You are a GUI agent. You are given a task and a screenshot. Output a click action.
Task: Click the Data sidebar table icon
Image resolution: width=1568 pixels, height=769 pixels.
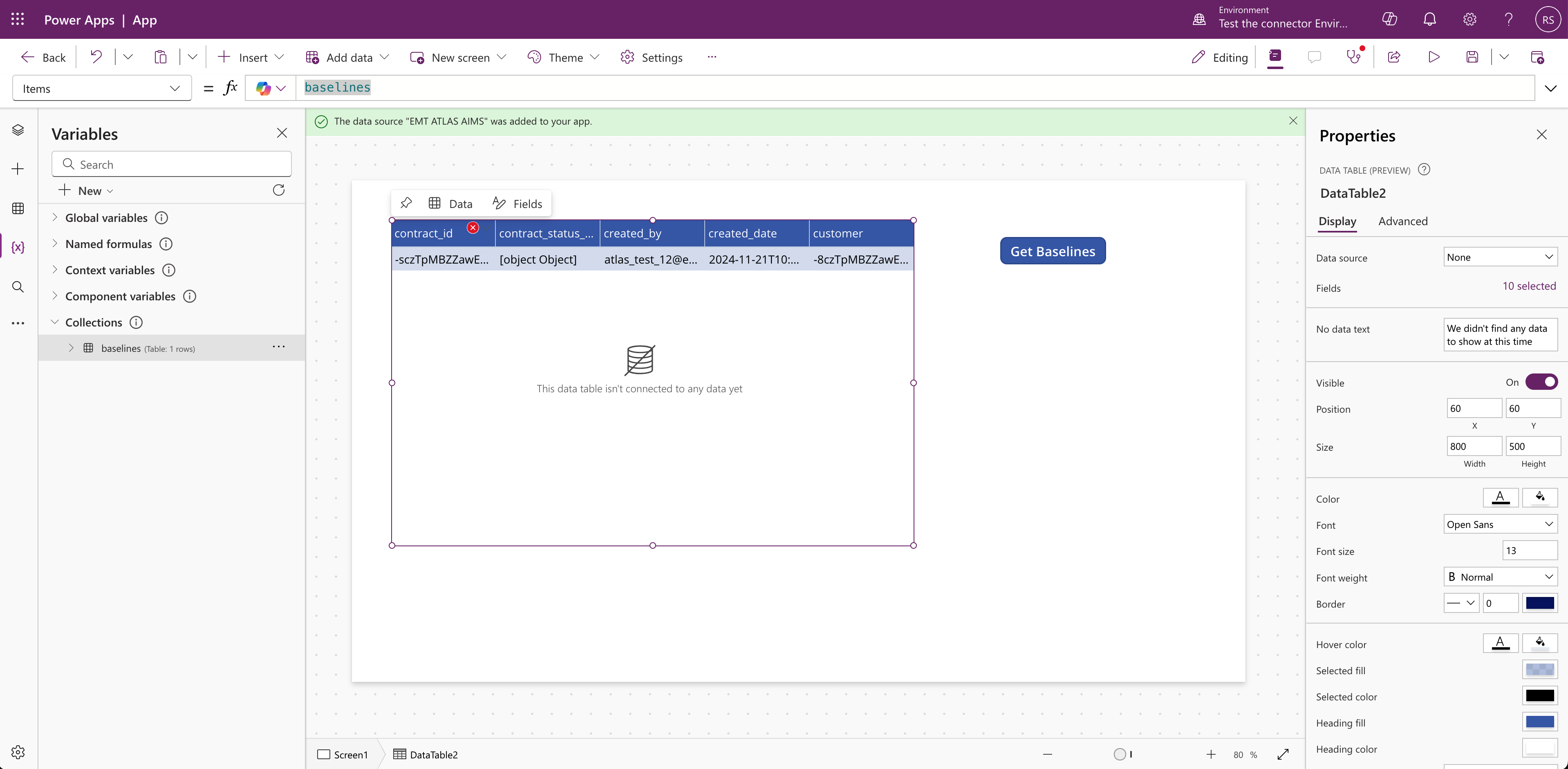tap(18, 208)
